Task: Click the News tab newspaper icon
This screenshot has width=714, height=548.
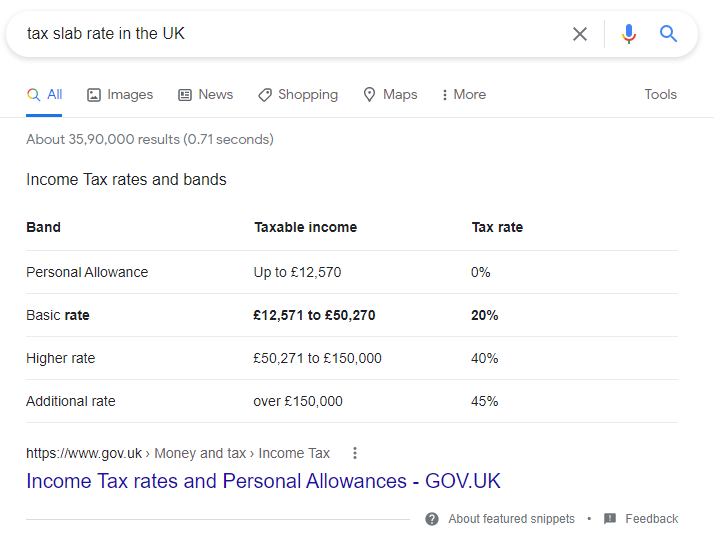Action: coord(185,95)
